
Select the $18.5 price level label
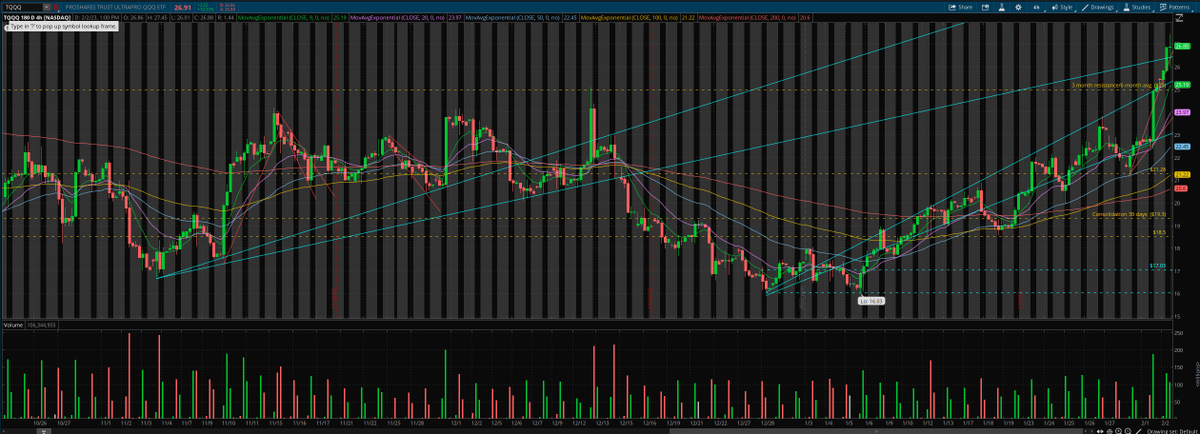click(x=1160, y=232)
